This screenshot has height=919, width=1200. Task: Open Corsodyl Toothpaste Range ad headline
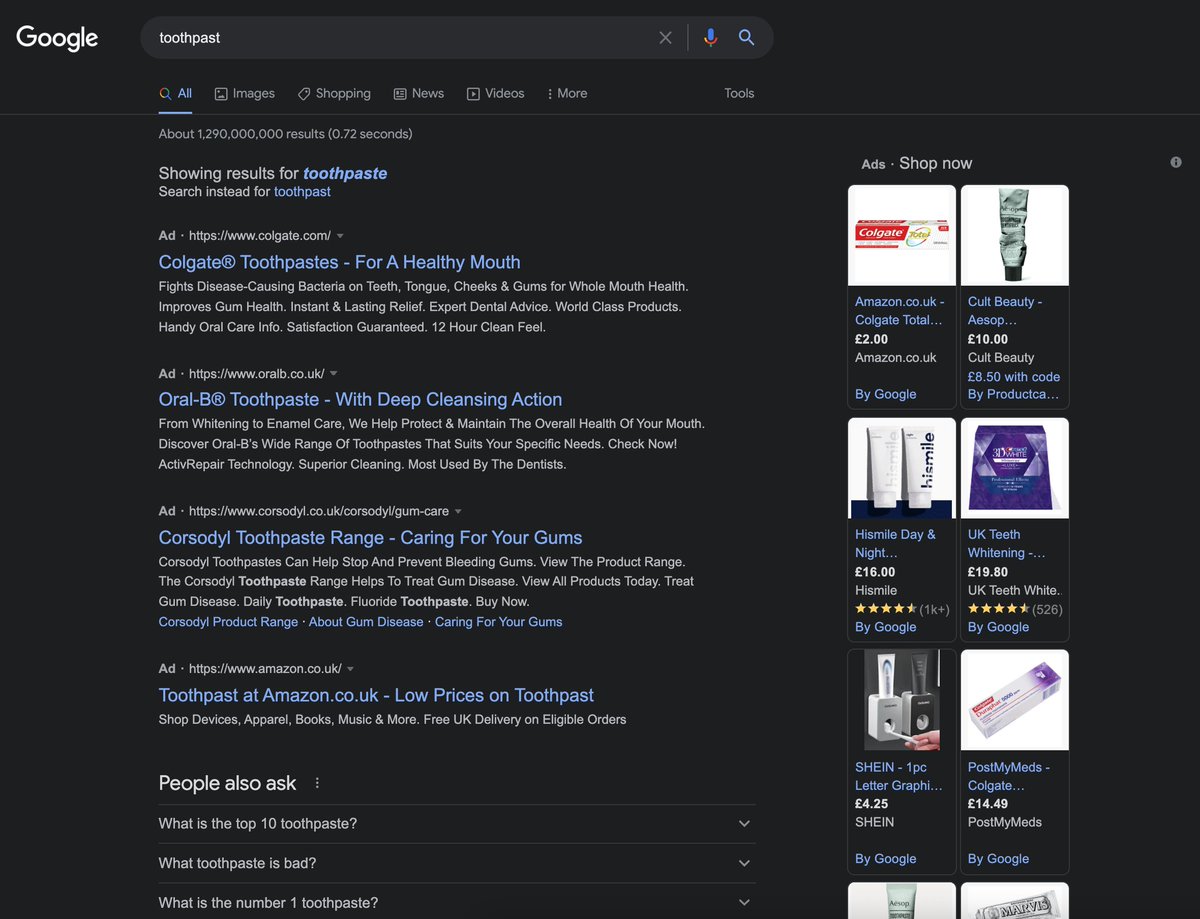point(370,537)
